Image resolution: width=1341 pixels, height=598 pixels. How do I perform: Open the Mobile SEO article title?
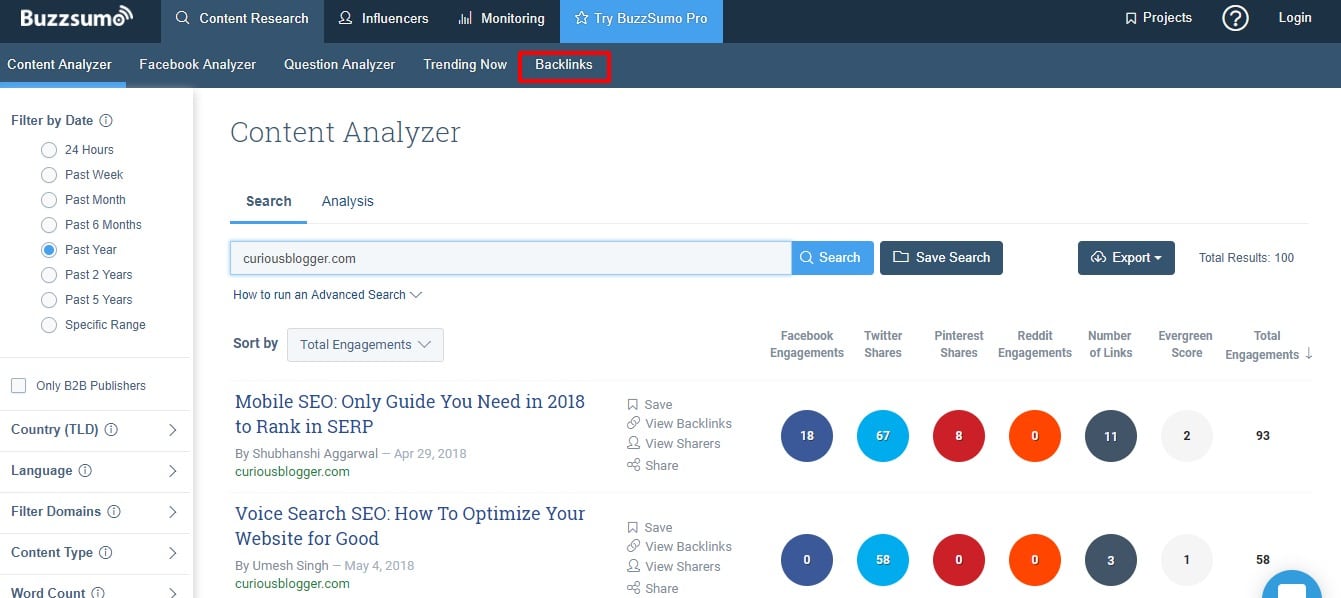pyautogui.click(x=410, y=414)
